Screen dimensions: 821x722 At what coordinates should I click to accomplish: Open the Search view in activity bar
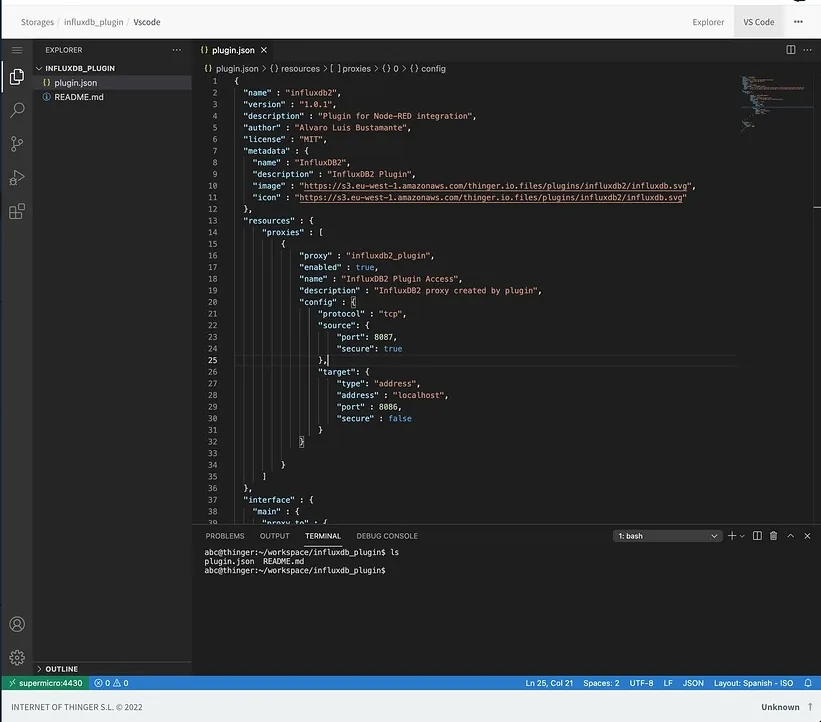pos(17,110)
